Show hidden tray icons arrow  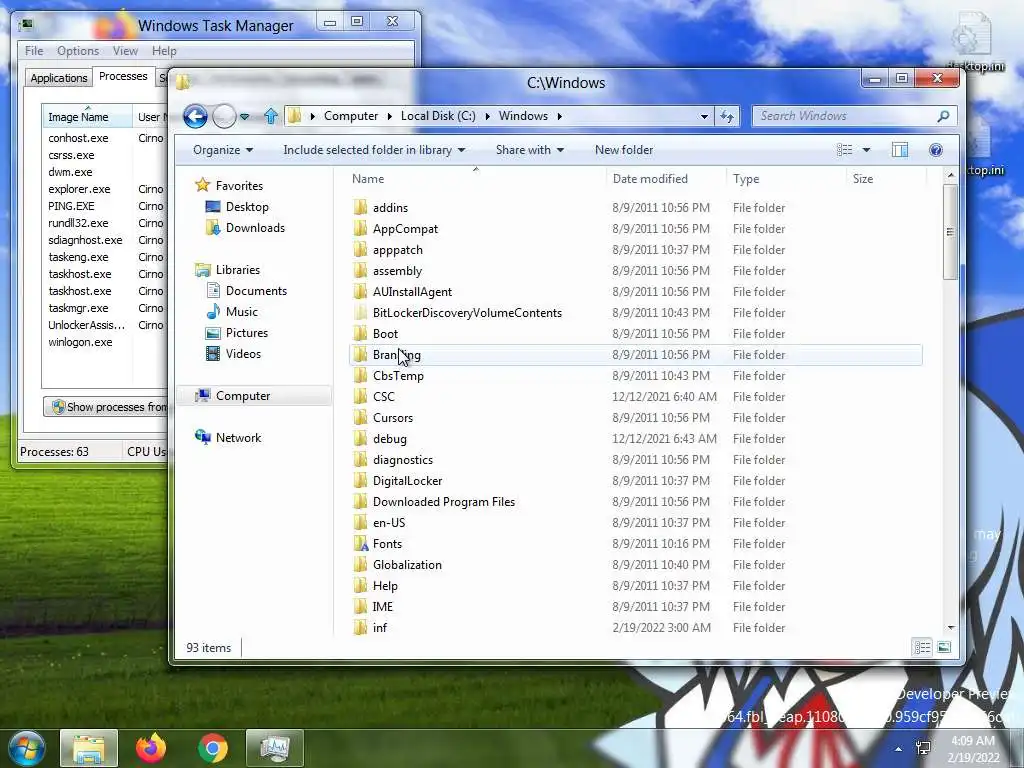[899, 749]
